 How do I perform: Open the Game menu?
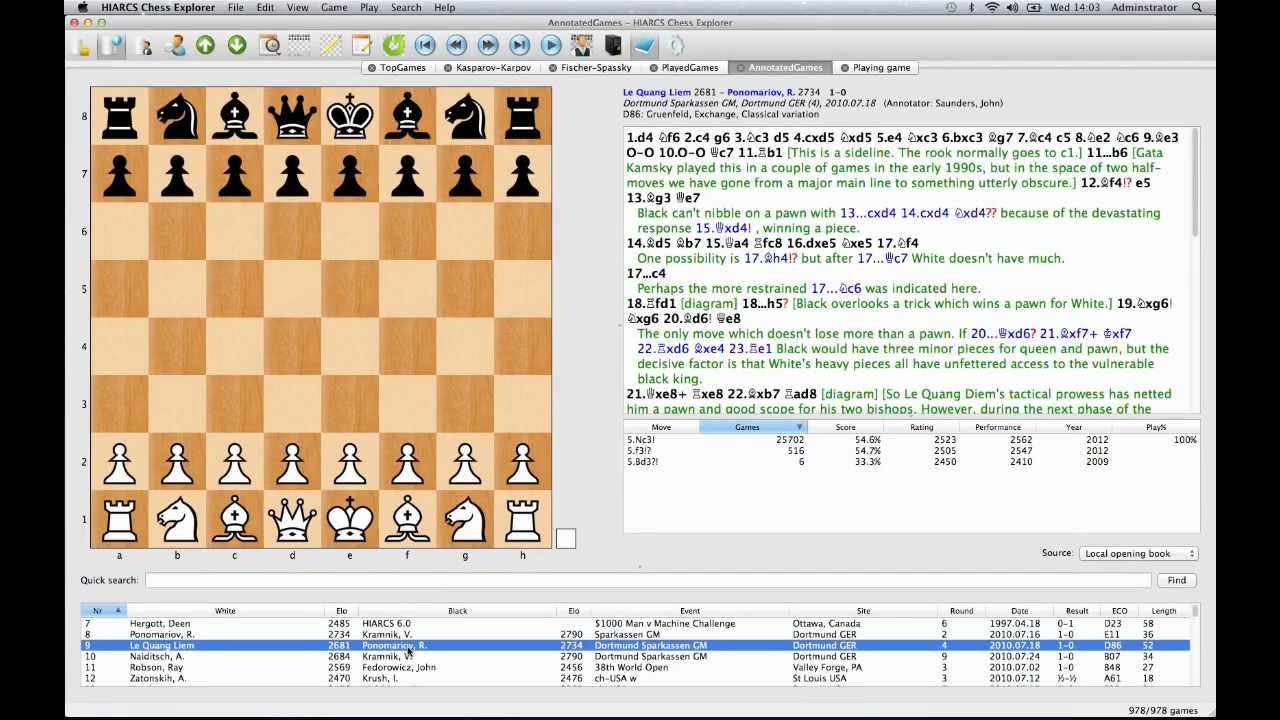coord(334,7)
